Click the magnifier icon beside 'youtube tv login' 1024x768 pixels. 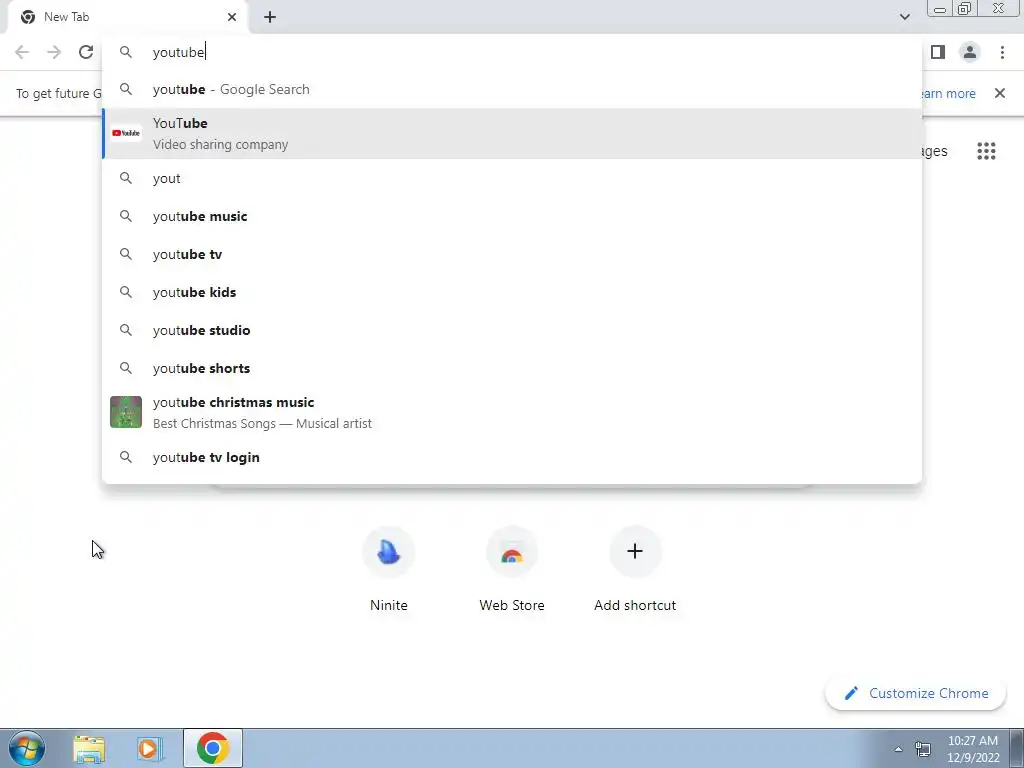coord(126,457)
